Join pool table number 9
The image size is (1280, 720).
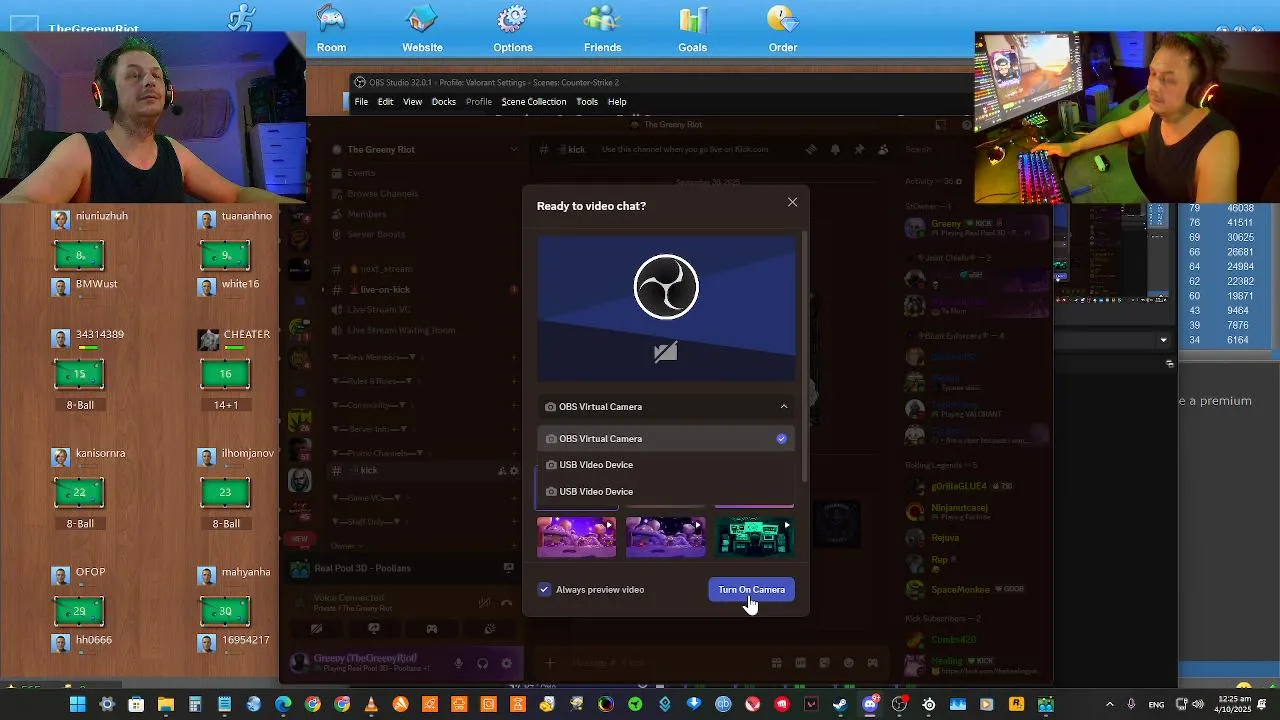[x=225, y=256]
